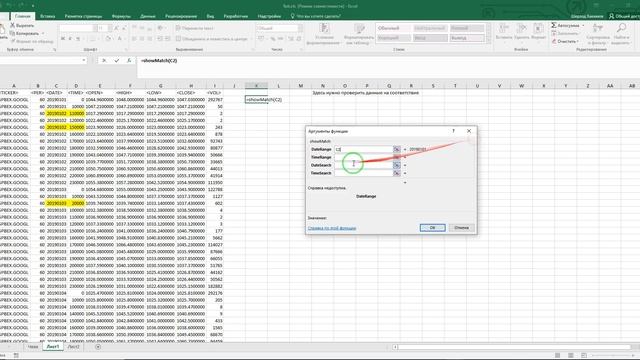Viewport: 640px width, 360px height.
Task: Open Find and Select (Найти и выделить)
Action: [x=622, y=34]
